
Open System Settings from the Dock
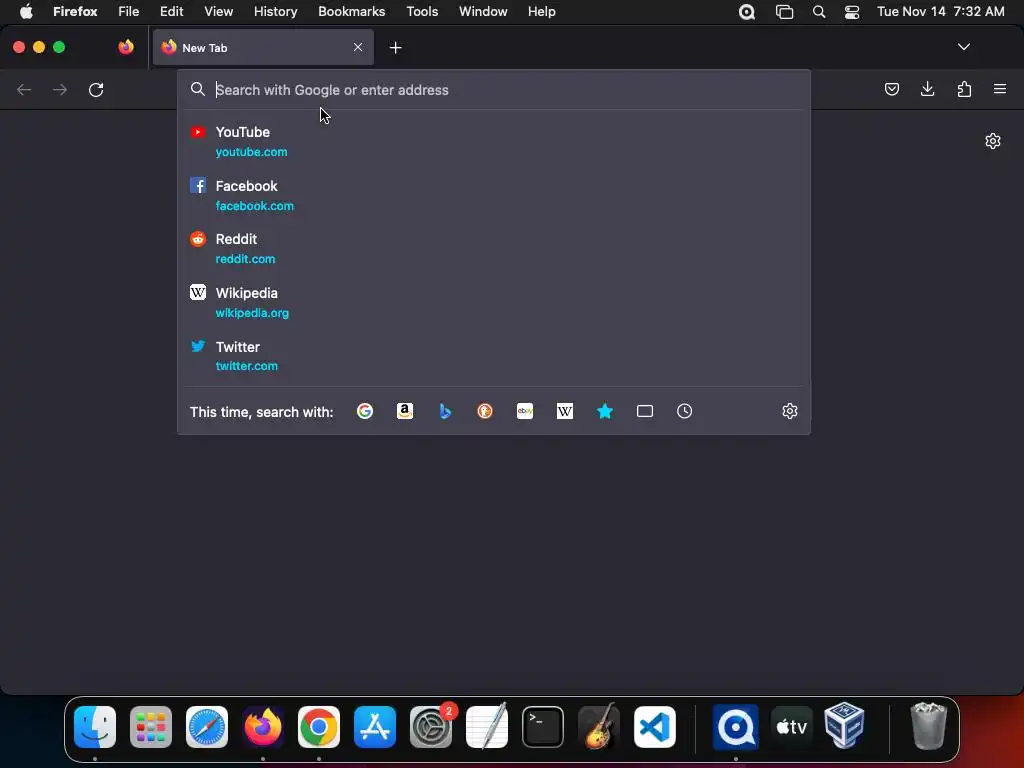[x=431, y=727]
